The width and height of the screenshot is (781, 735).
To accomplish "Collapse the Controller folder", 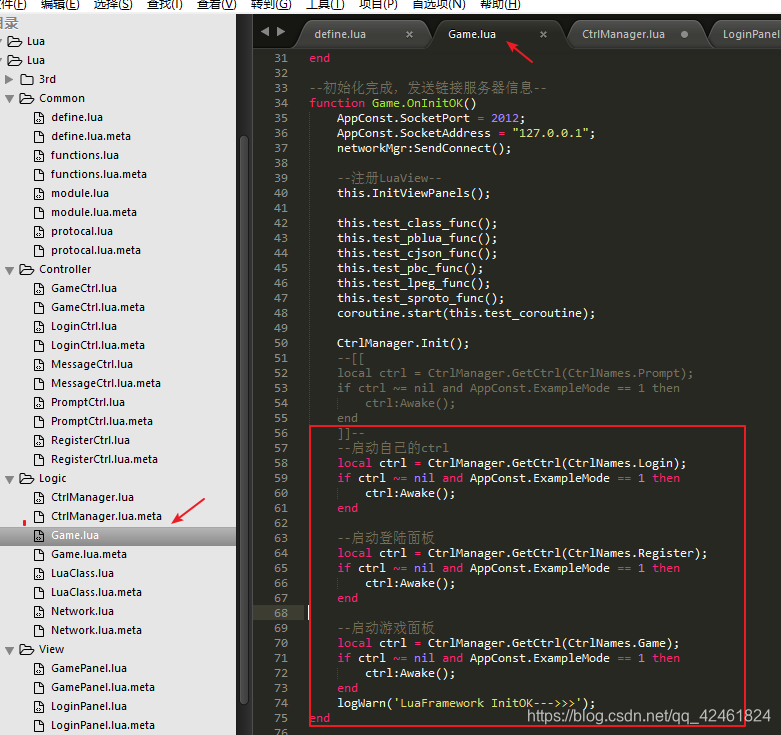I will point(9,270).
